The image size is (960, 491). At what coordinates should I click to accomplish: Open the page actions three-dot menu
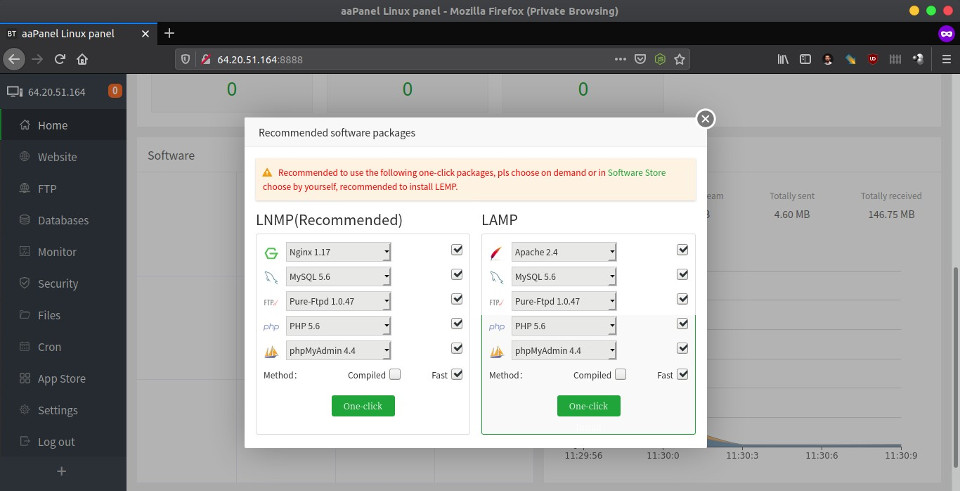(620, 59)
